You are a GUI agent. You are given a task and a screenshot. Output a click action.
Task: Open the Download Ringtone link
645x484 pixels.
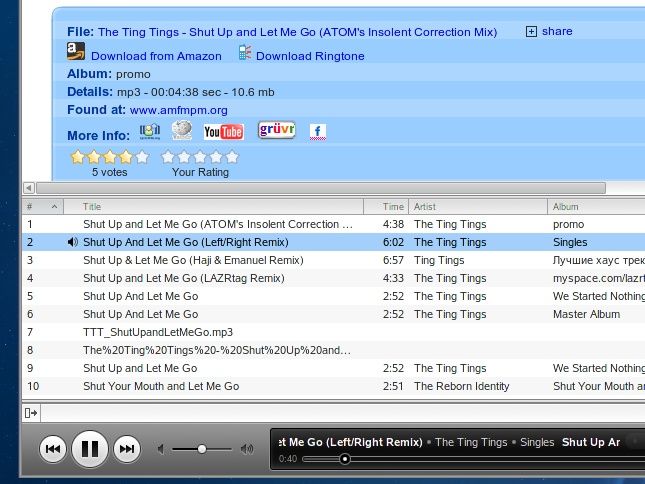[x=310, y=56]
